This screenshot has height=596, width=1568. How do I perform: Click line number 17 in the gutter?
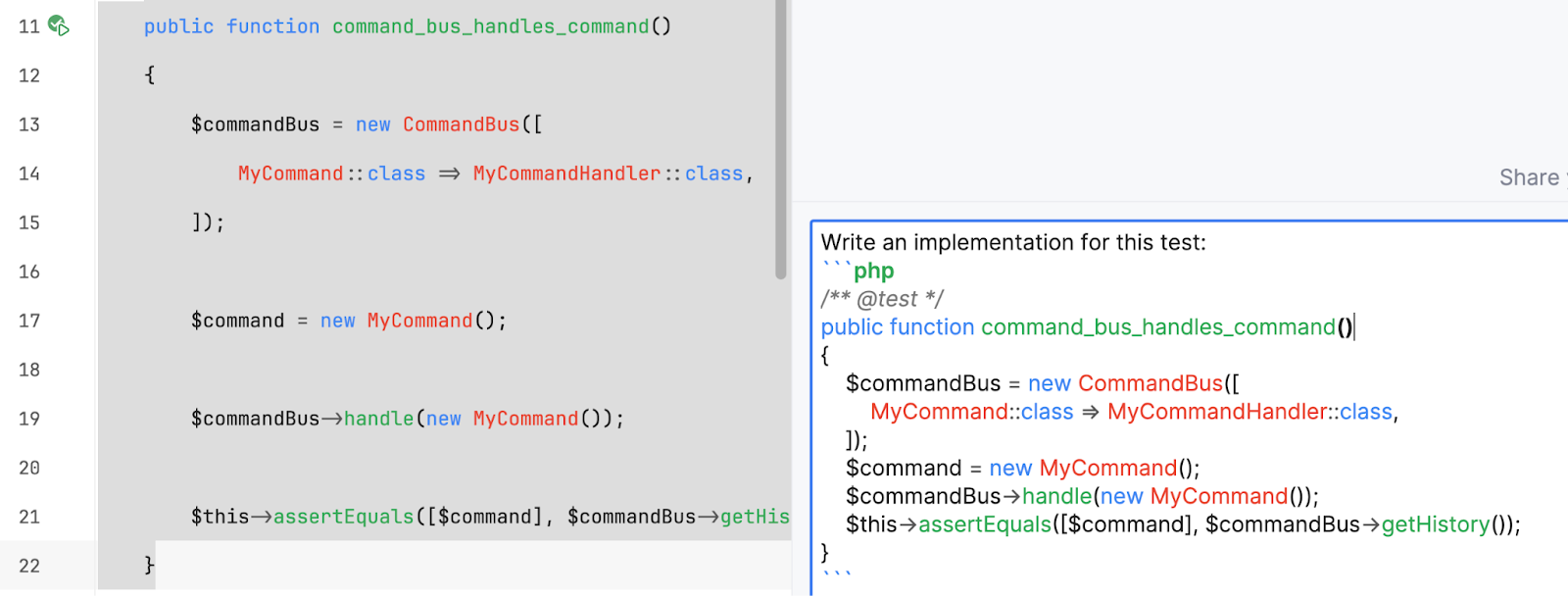pos(29,321)
